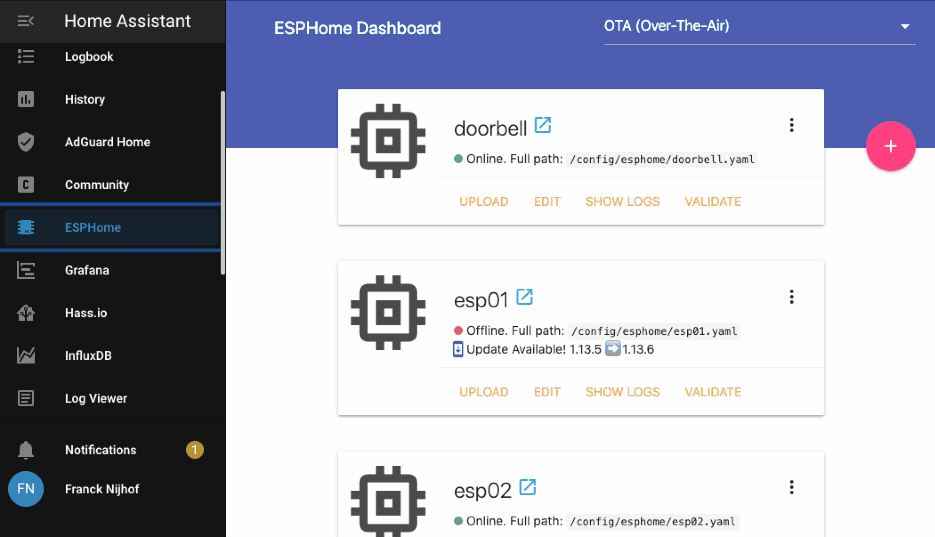Validate the doorbell configuration

713,201
